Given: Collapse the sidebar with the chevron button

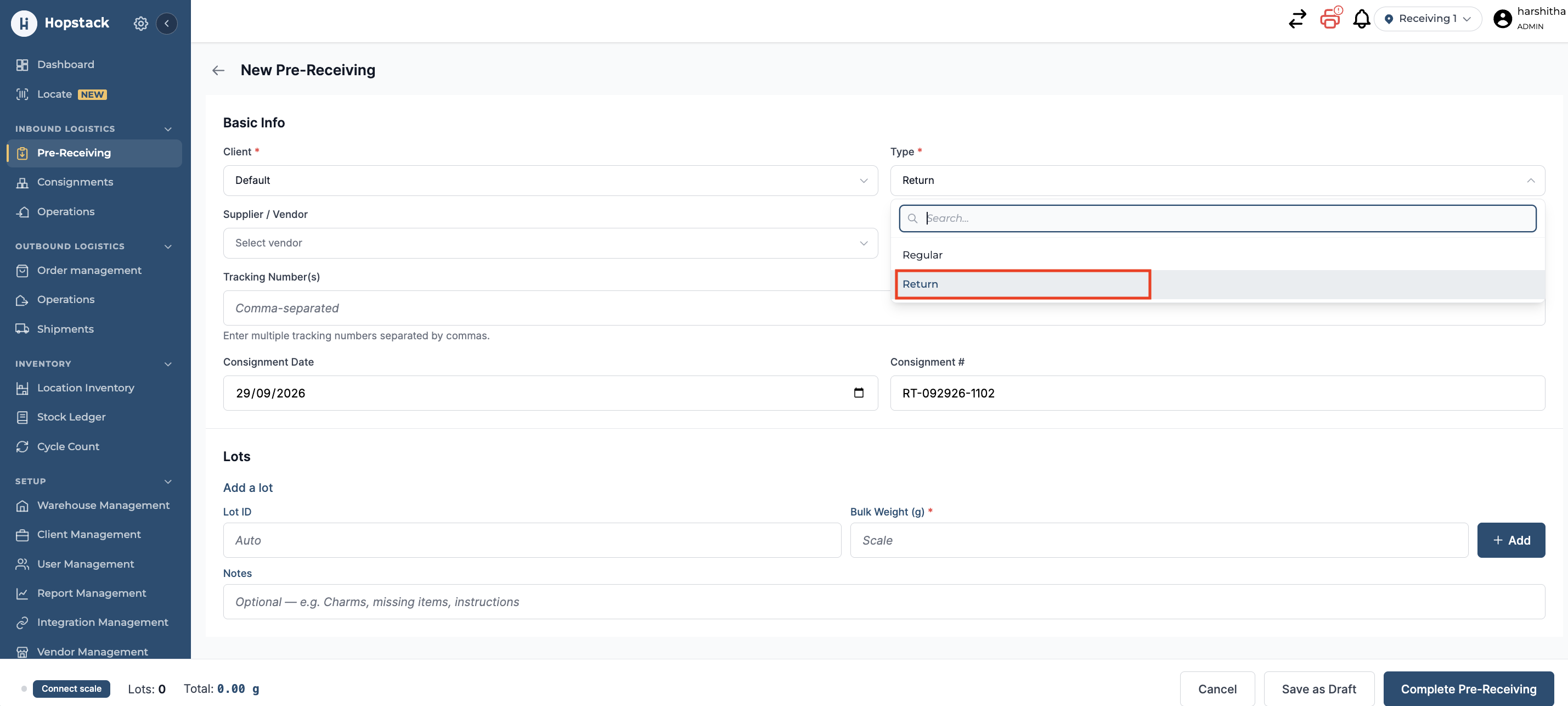Looking at the screenshot, I should [x=167, y=23].
